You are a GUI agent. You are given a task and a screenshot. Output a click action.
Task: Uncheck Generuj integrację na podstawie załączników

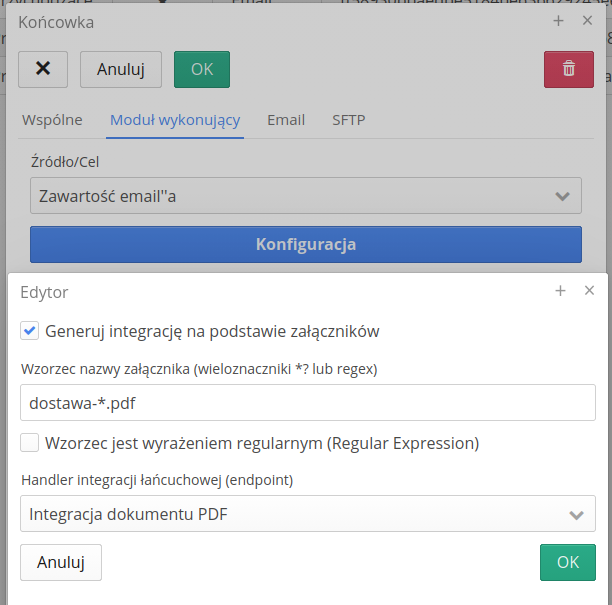30,331
